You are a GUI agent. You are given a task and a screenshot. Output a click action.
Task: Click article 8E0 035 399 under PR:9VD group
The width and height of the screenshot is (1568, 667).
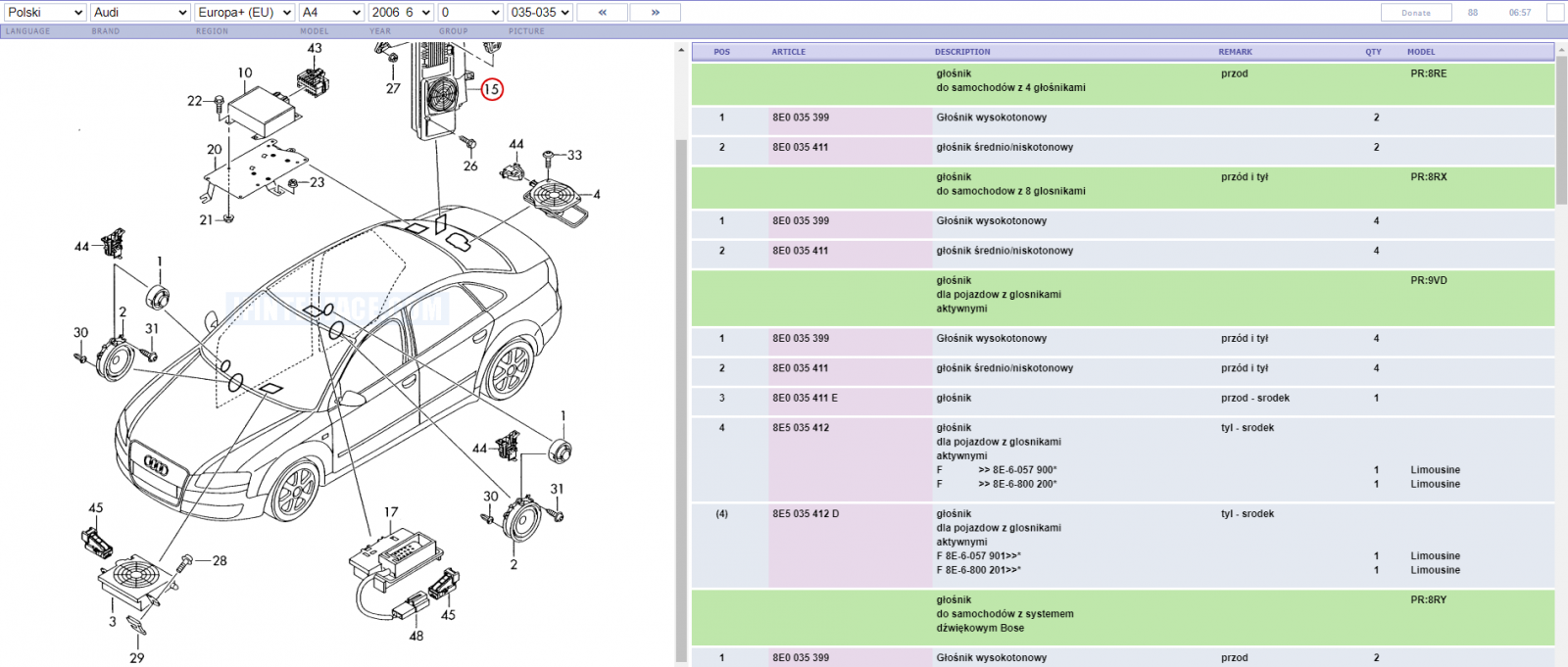click(801, 339)
